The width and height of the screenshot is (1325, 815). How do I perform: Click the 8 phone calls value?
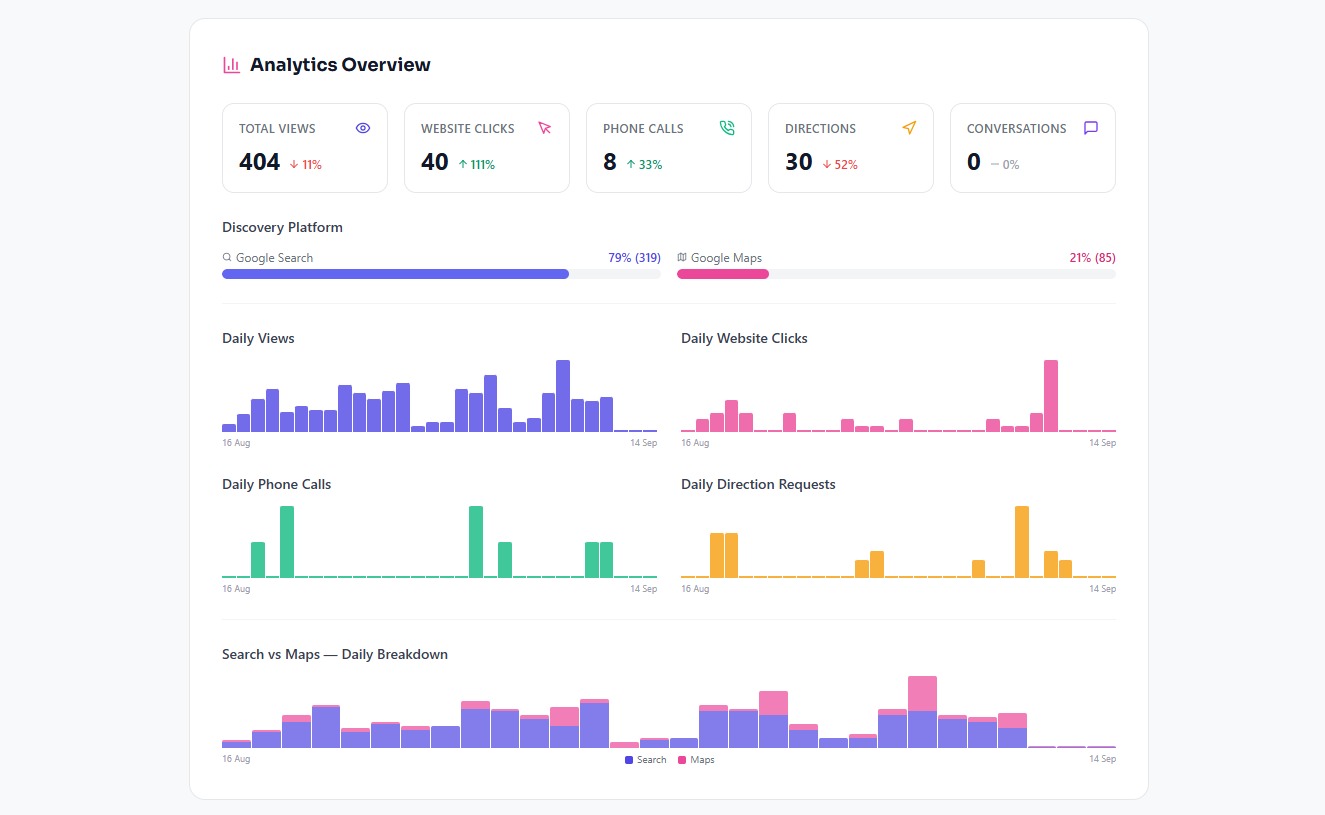610,162
